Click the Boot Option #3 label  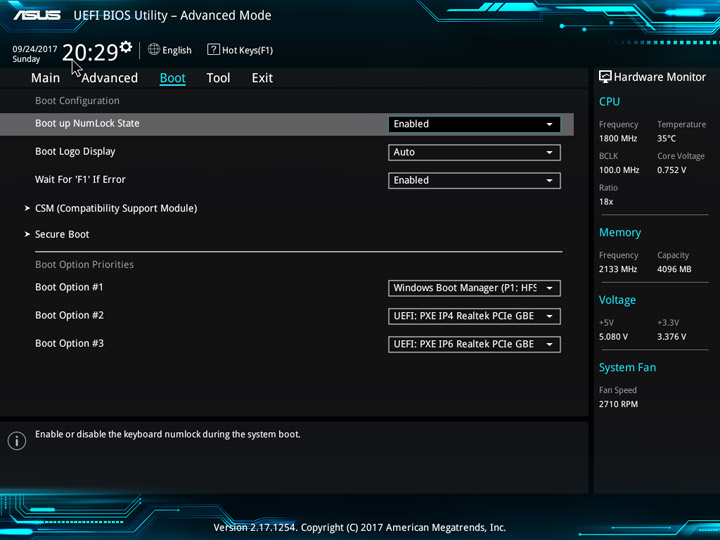point(69,343)
